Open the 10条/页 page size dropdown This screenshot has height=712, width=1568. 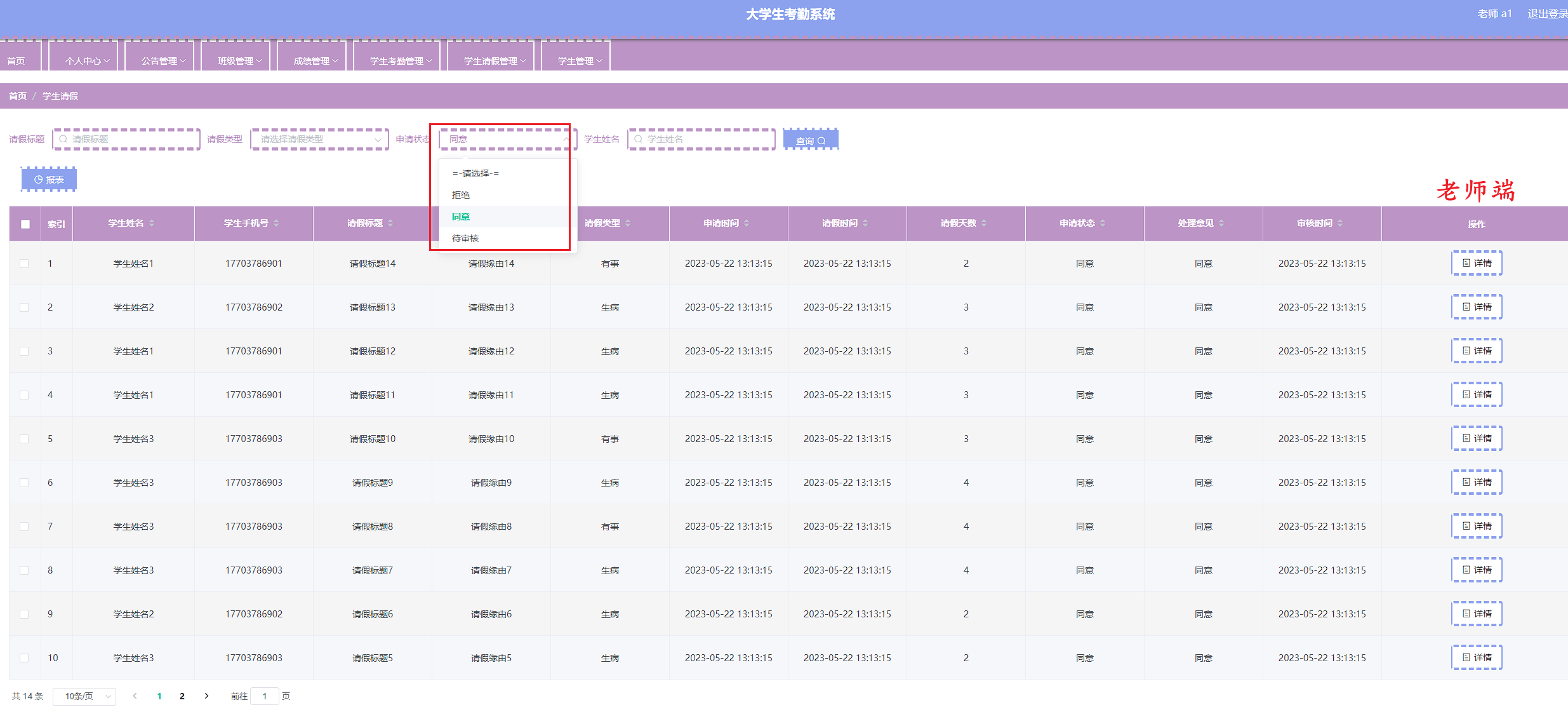tap(84, 697)
